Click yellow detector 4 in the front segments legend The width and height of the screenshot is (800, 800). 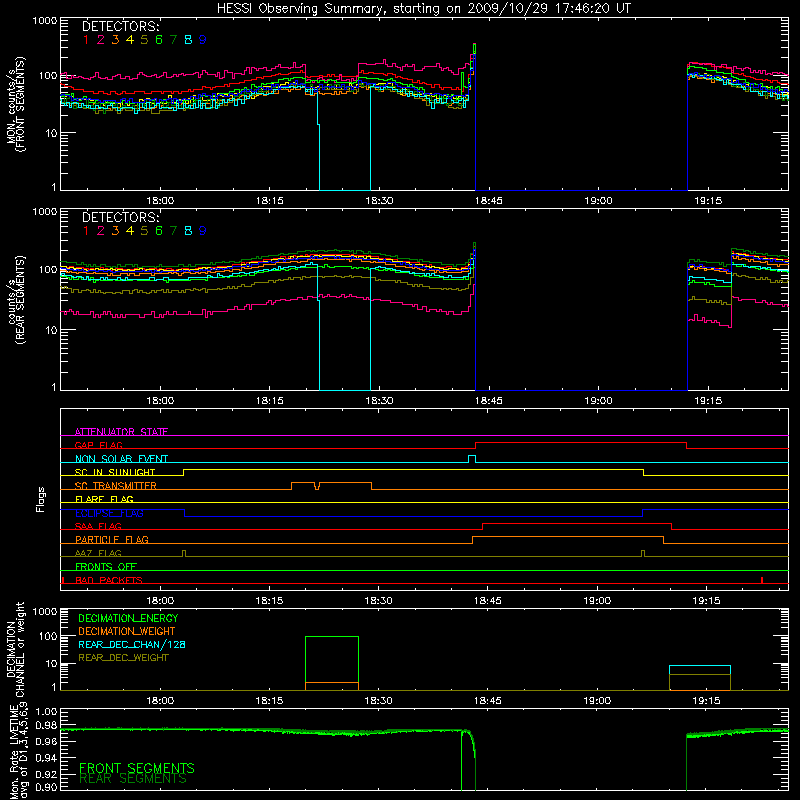click(130, 40)
